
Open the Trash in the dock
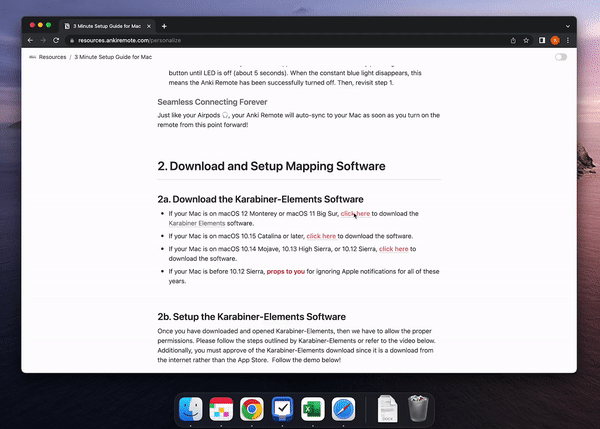pyautogui.click(x=418, y=409)
